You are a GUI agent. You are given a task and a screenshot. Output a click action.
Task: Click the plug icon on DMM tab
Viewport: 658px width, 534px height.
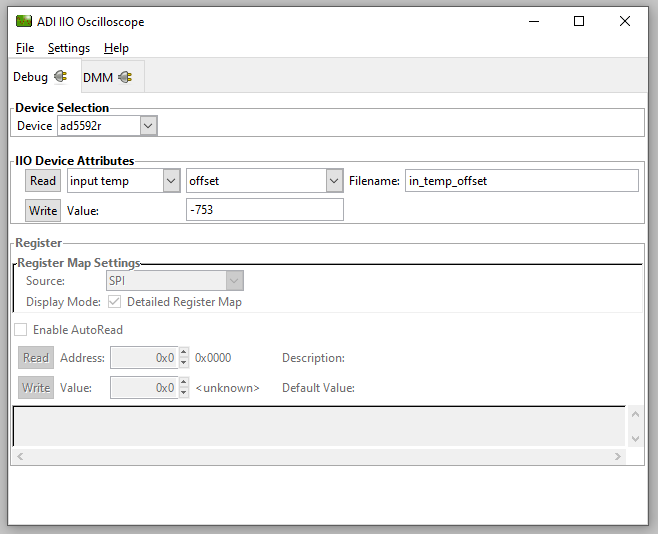pyautogui.click(x=125, y=77)
